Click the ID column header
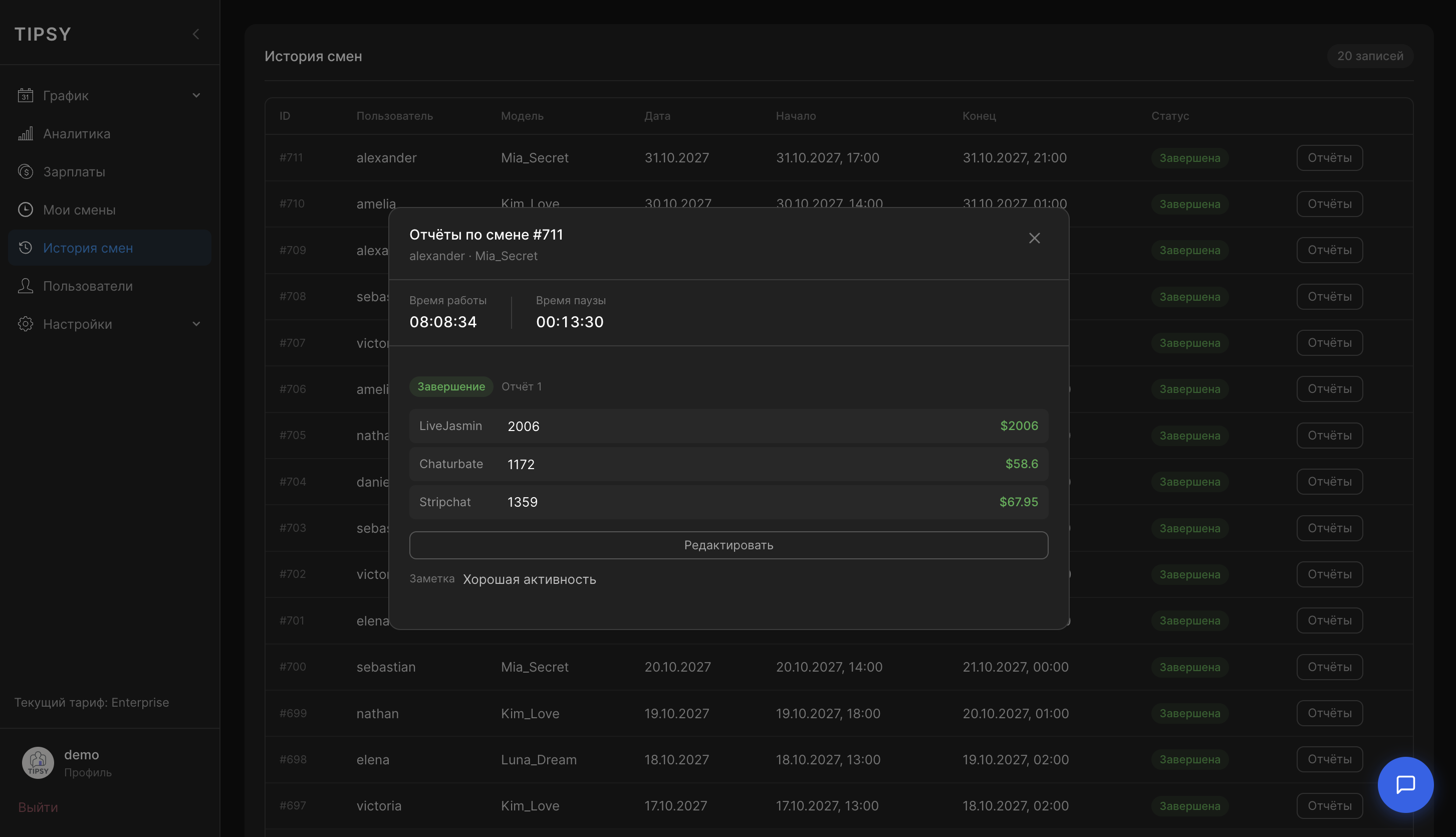Image resolution: width=1456 pixels, height=837 pixels. pyautogui.click(x=285, y=116)
